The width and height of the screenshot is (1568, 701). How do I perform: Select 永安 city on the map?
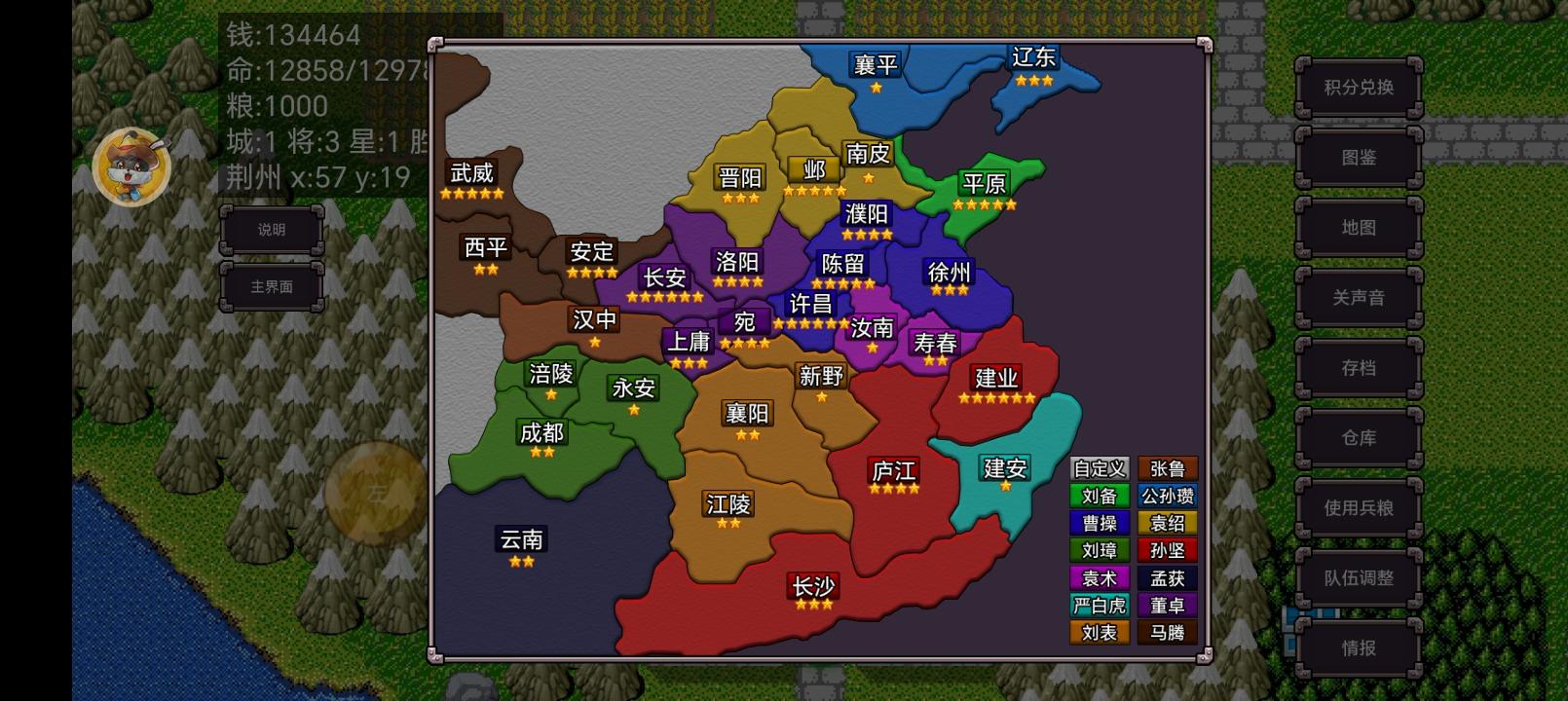633,388
